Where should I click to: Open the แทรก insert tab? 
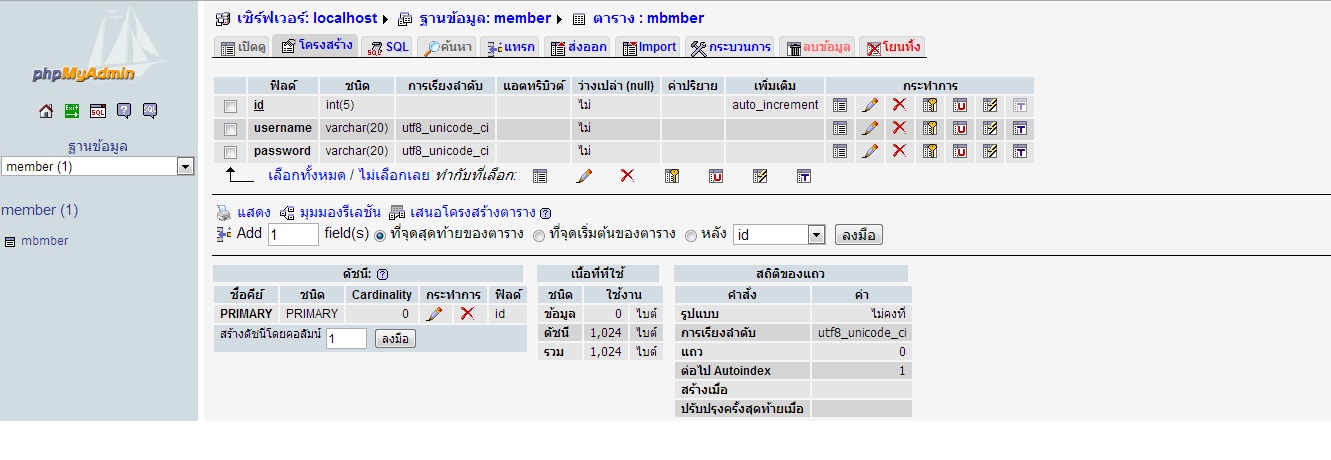point(510,47)
